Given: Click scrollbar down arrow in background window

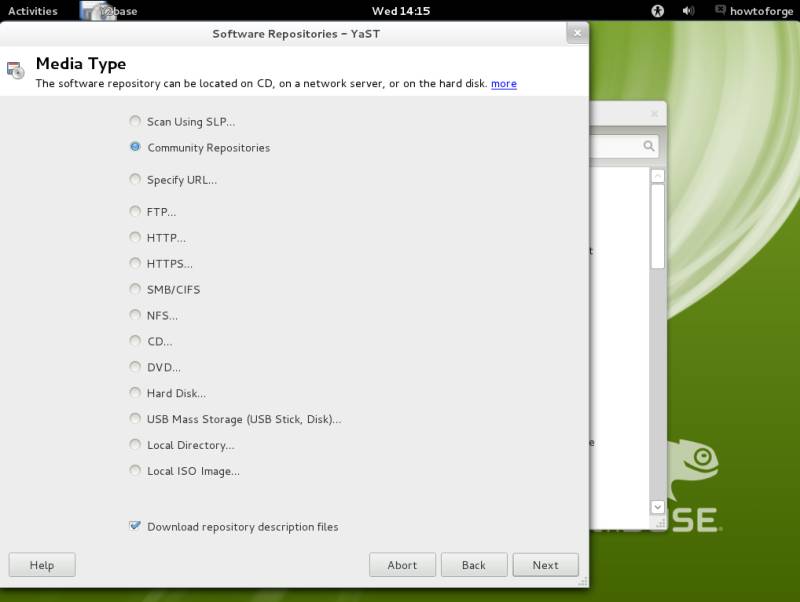Looking at the screenshot, I should pos(657,507).
